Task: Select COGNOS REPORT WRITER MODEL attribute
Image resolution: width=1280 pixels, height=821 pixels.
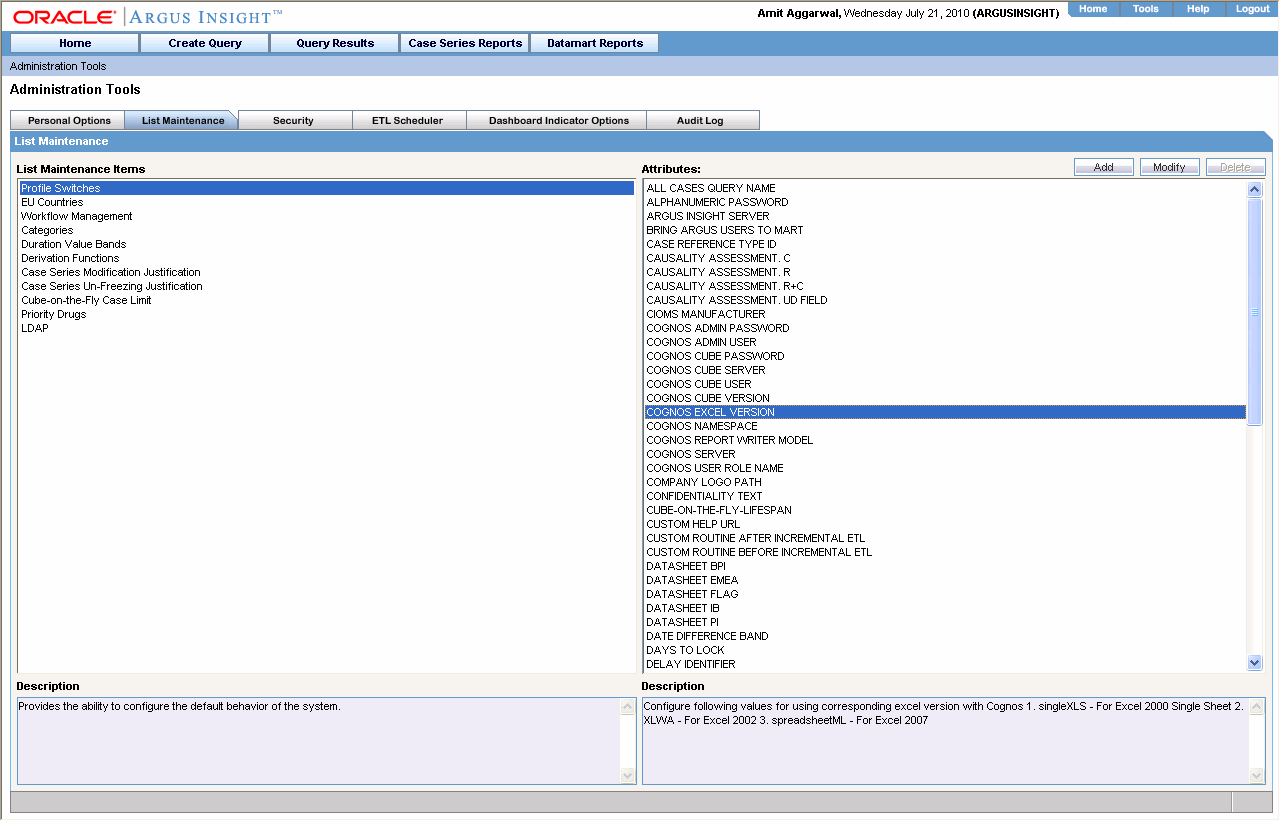Action: tap(945, 440)
